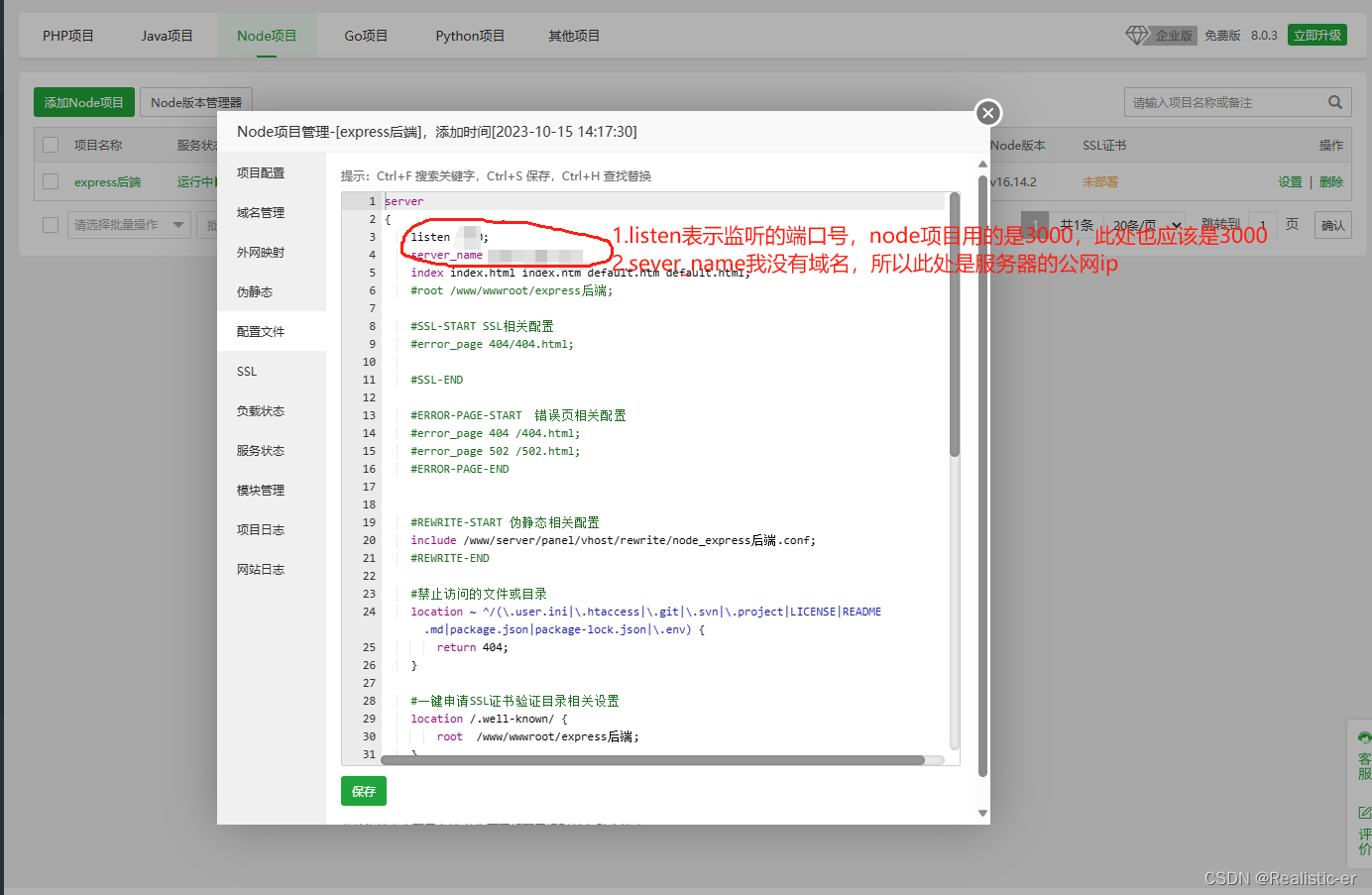This screenshot has width=1372, height=895.
Task: Click the dialog's outer vertical scrollbar
Action: [x=982, y=476]
